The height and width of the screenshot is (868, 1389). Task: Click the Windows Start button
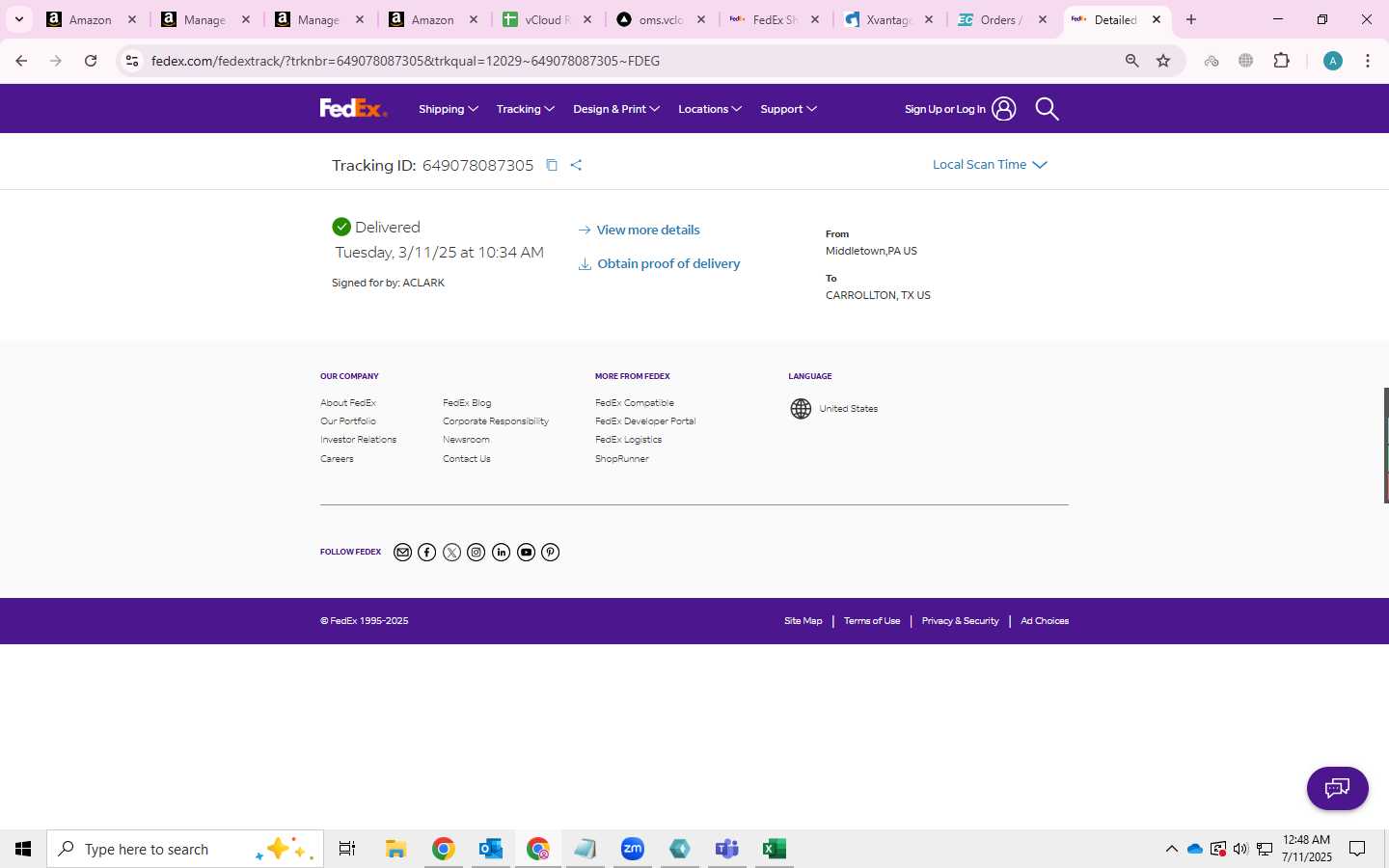(x=23, y=849)
